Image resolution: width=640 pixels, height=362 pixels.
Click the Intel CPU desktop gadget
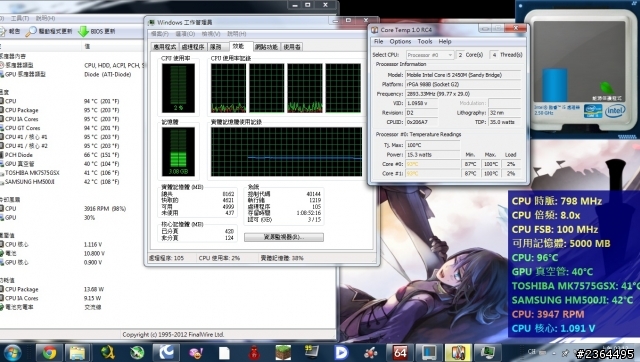point(580,70)
